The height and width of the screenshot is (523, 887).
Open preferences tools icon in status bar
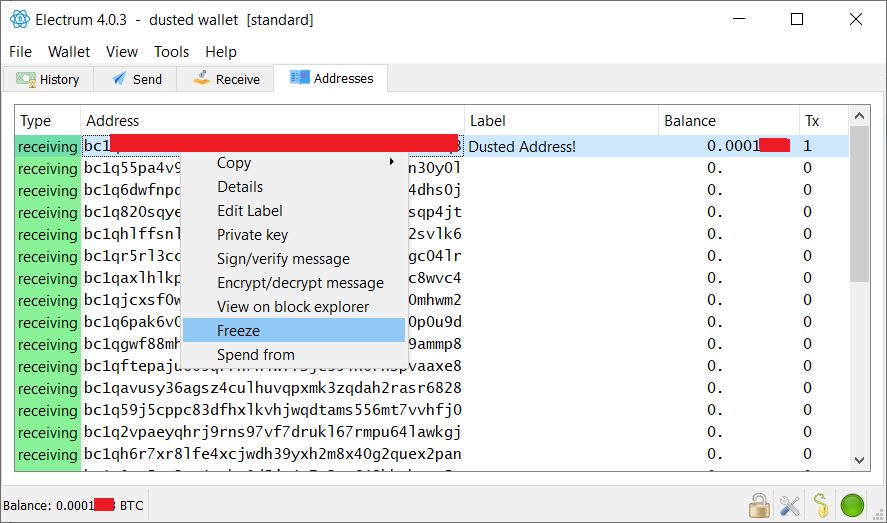(790, 505)
